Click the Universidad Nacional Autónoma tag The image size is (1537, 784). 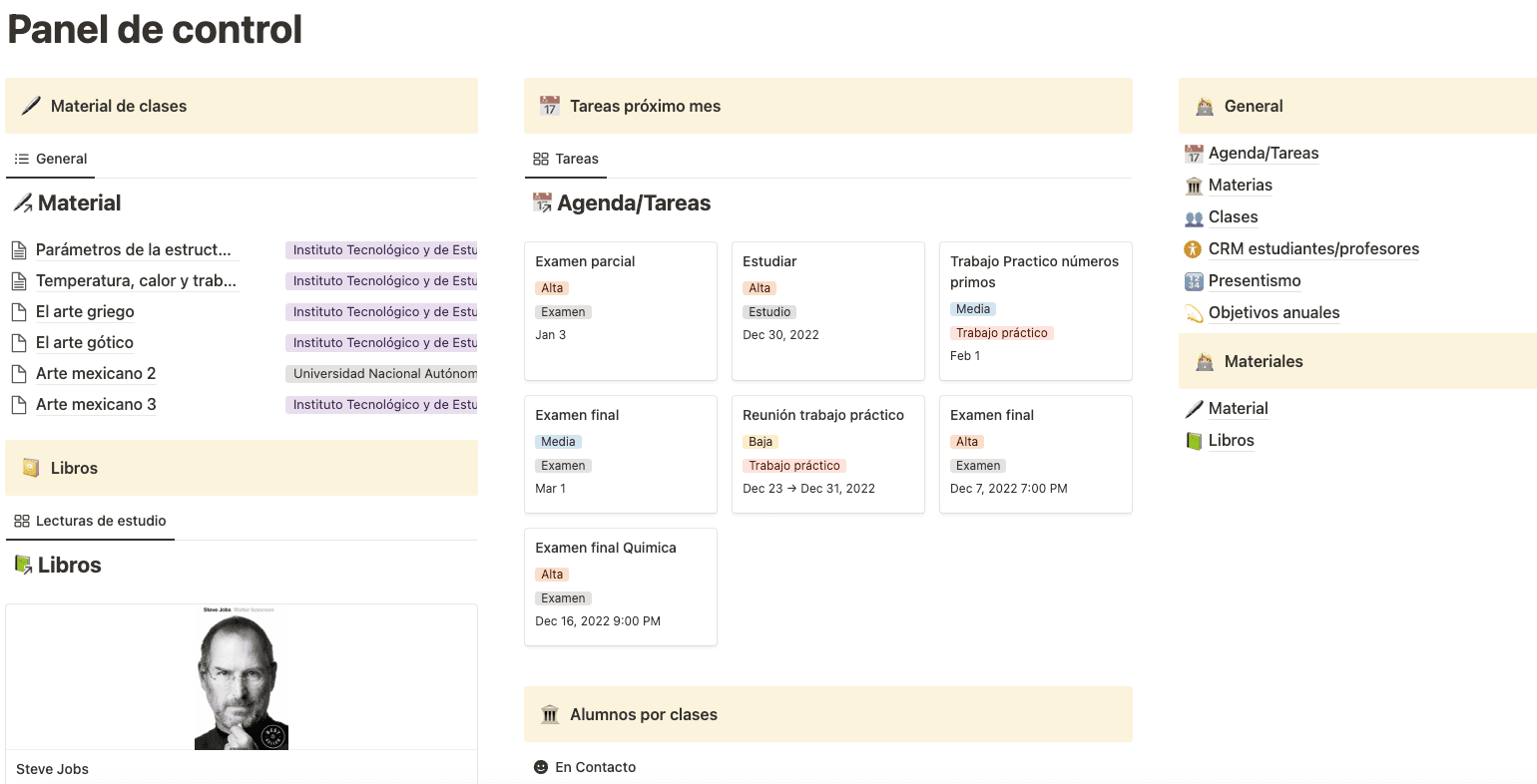pos(383,374)
